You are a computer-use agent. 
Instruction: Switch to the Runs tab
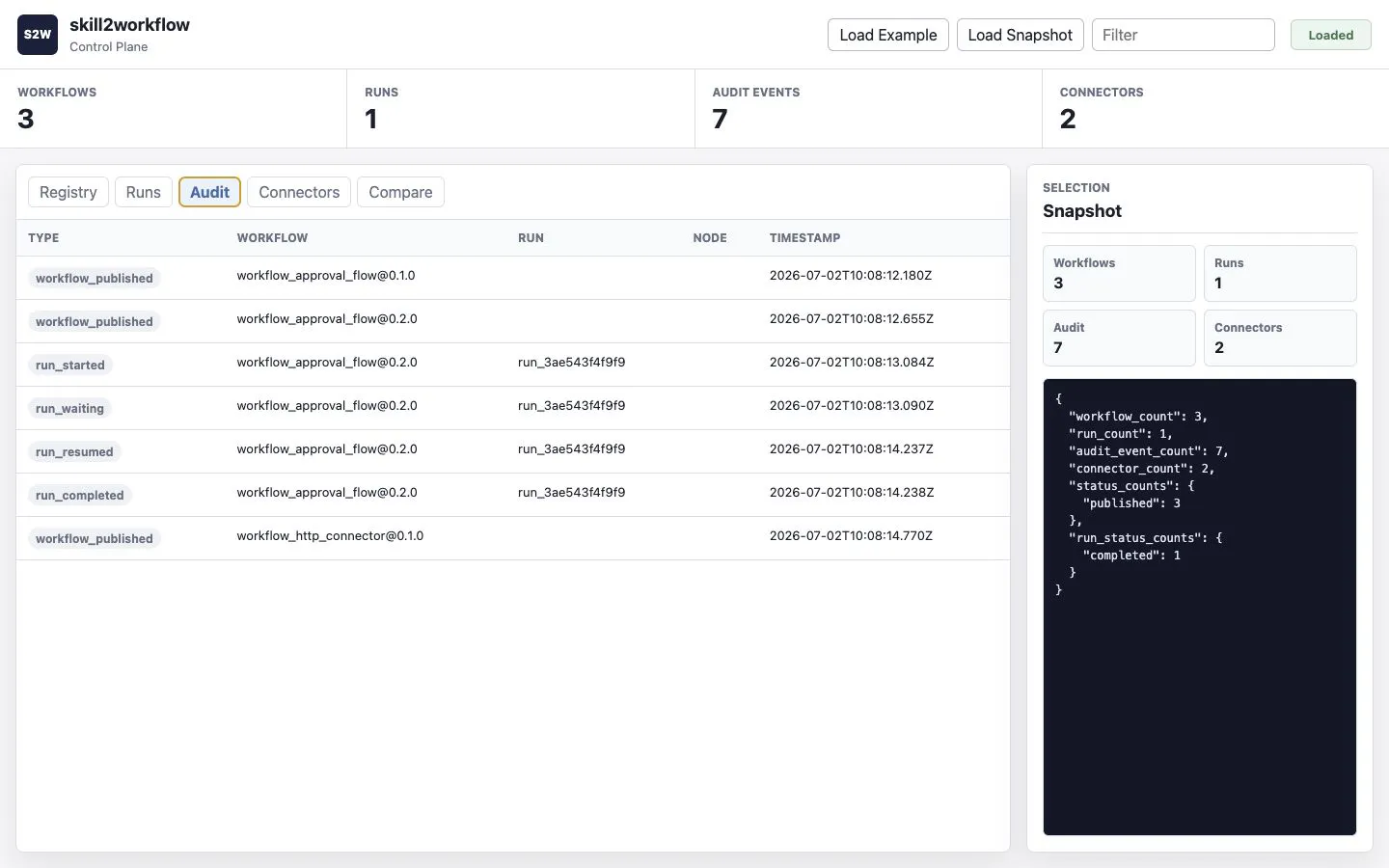click(144, 192)
